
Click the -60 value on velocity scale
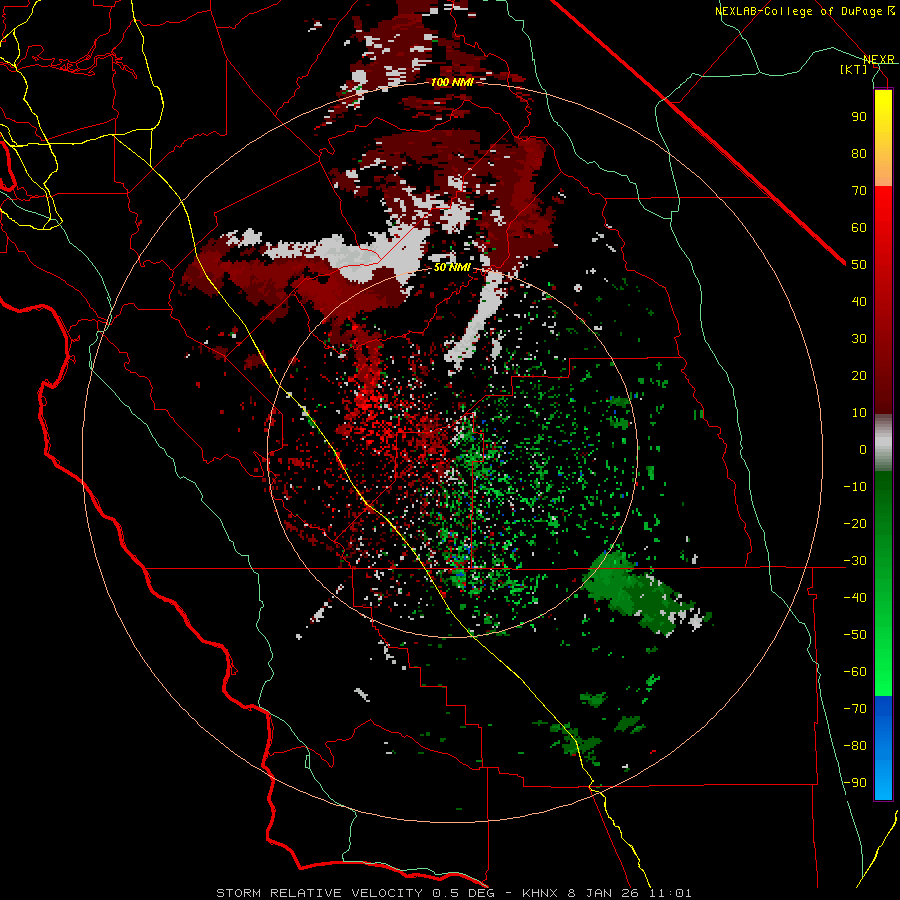coord(855,672)
